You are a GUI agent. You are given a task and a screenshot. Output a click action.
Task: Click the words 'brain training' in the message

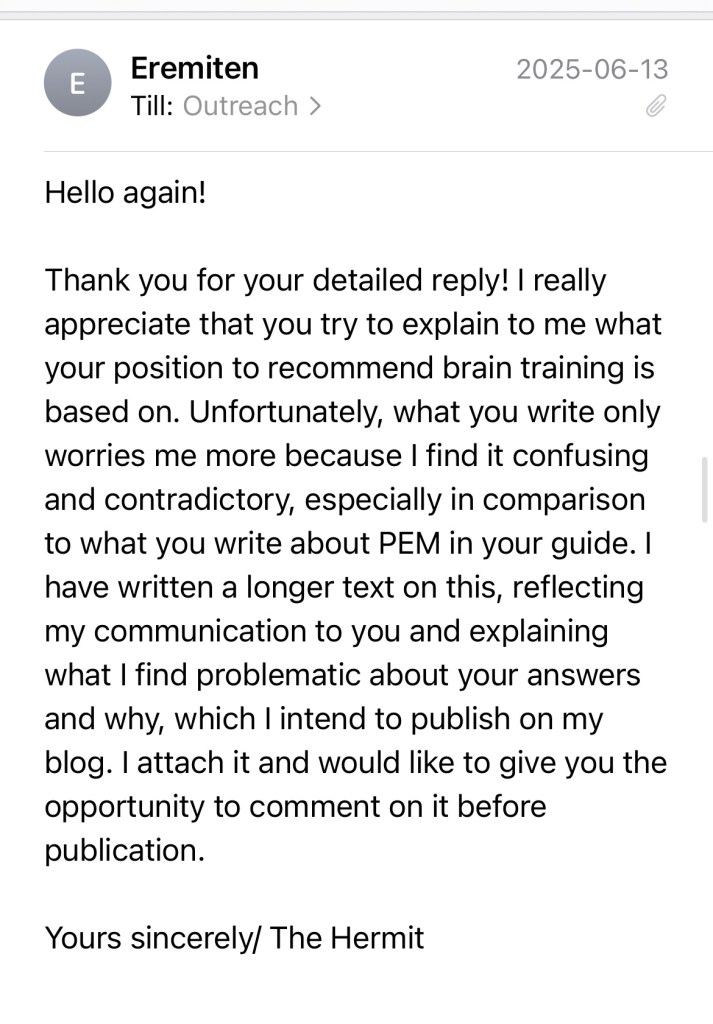(494, 368)
